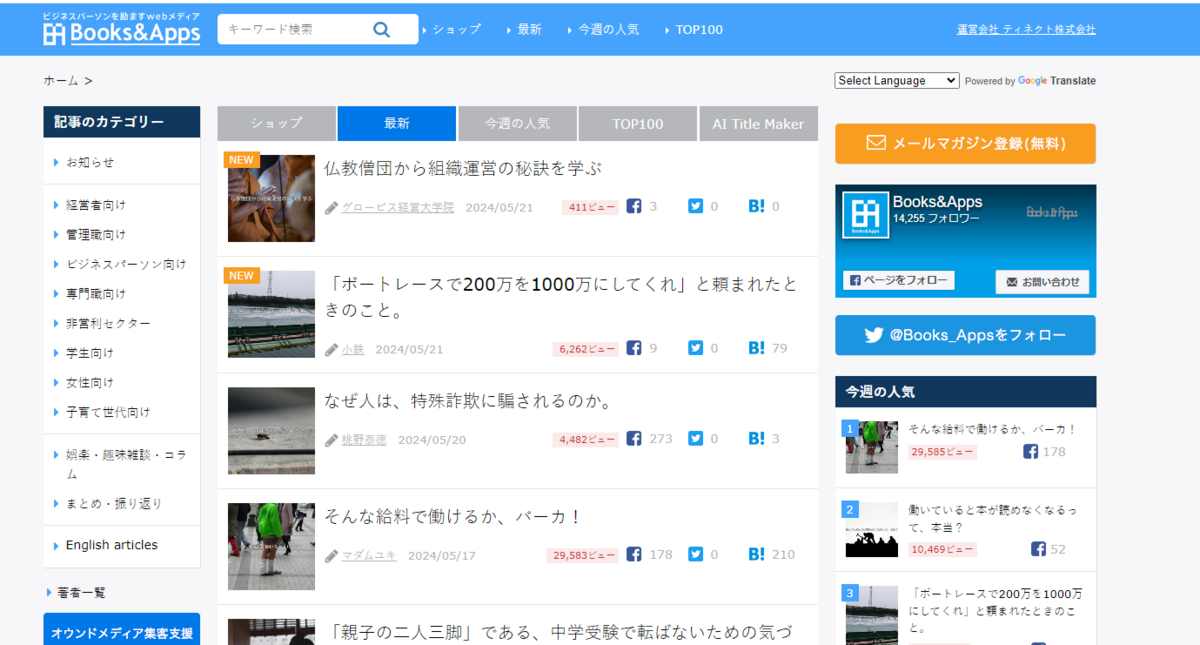Open TOP100 in the top navigation
This screenshot has height=645, width=1200.
[698, 30]
